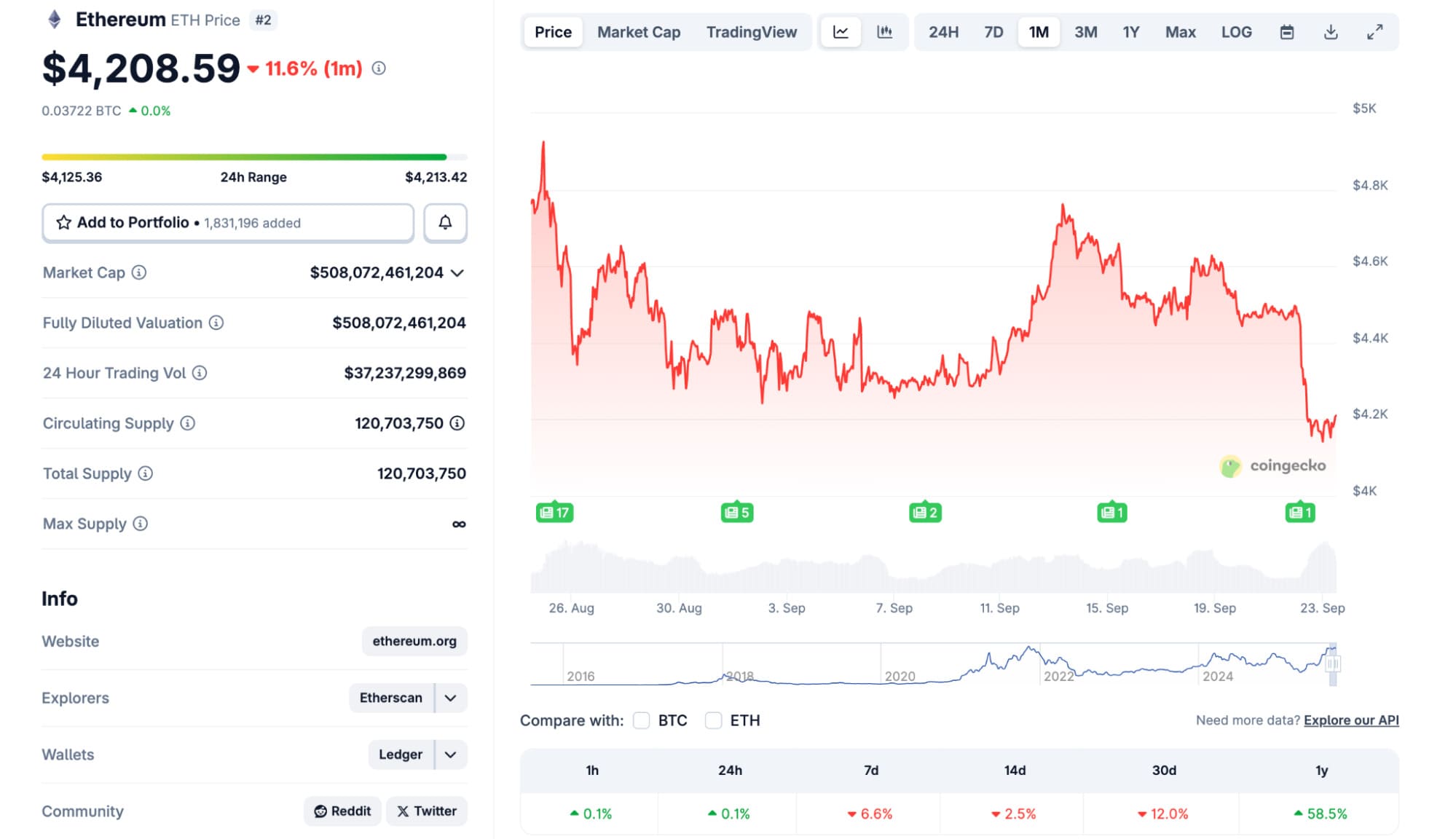Viewport: 1456px width, 839px height.
Task: Set chart range to Max
Action: click(x=1180, y=32)
